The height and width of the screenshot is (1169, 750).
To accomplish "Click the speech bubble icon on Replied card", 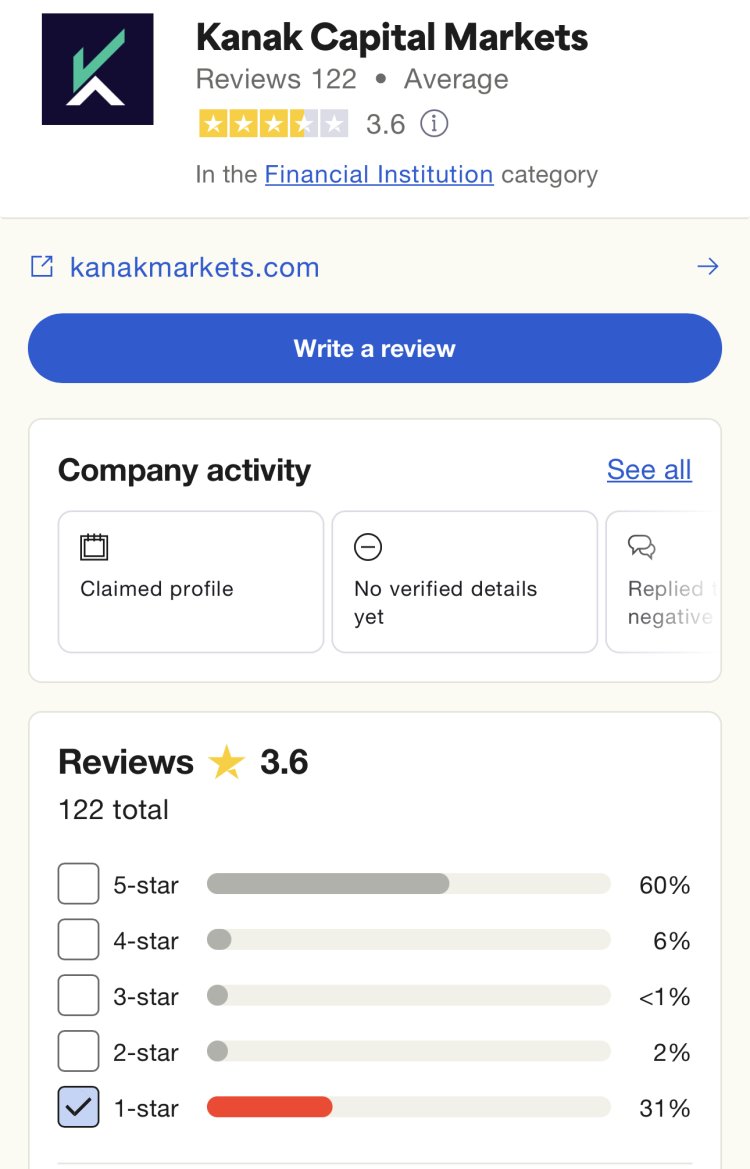I will [x=641, y=547].
